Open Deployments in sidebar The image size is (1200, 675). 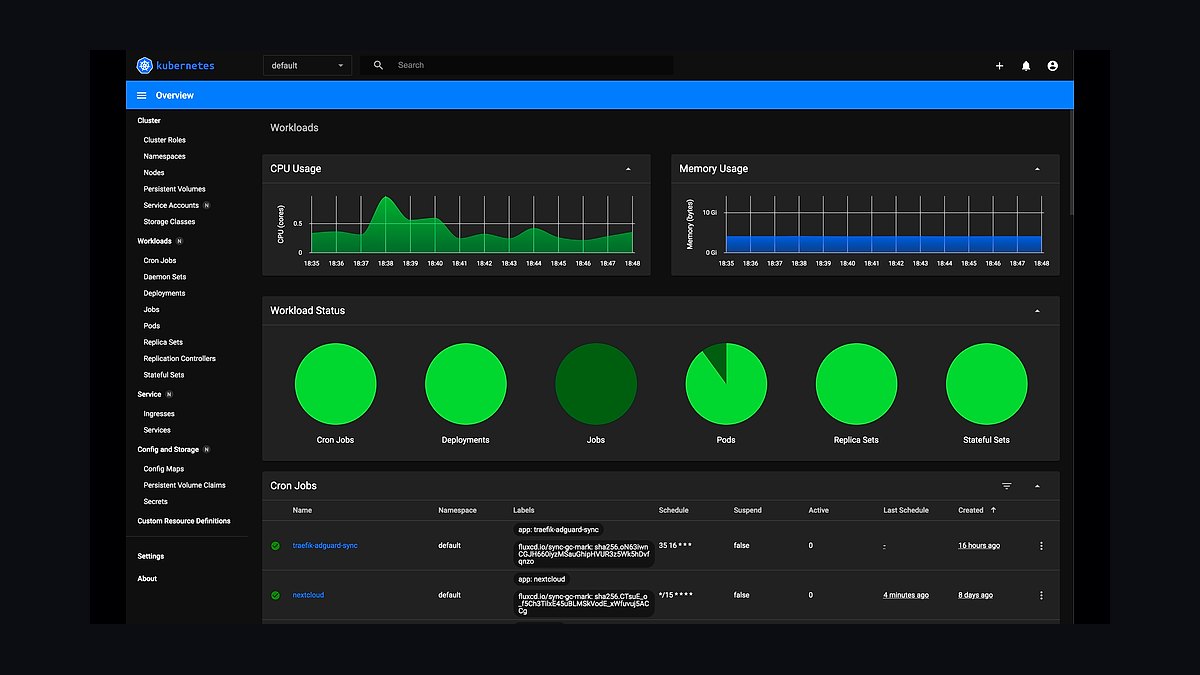tap(164, 293)
